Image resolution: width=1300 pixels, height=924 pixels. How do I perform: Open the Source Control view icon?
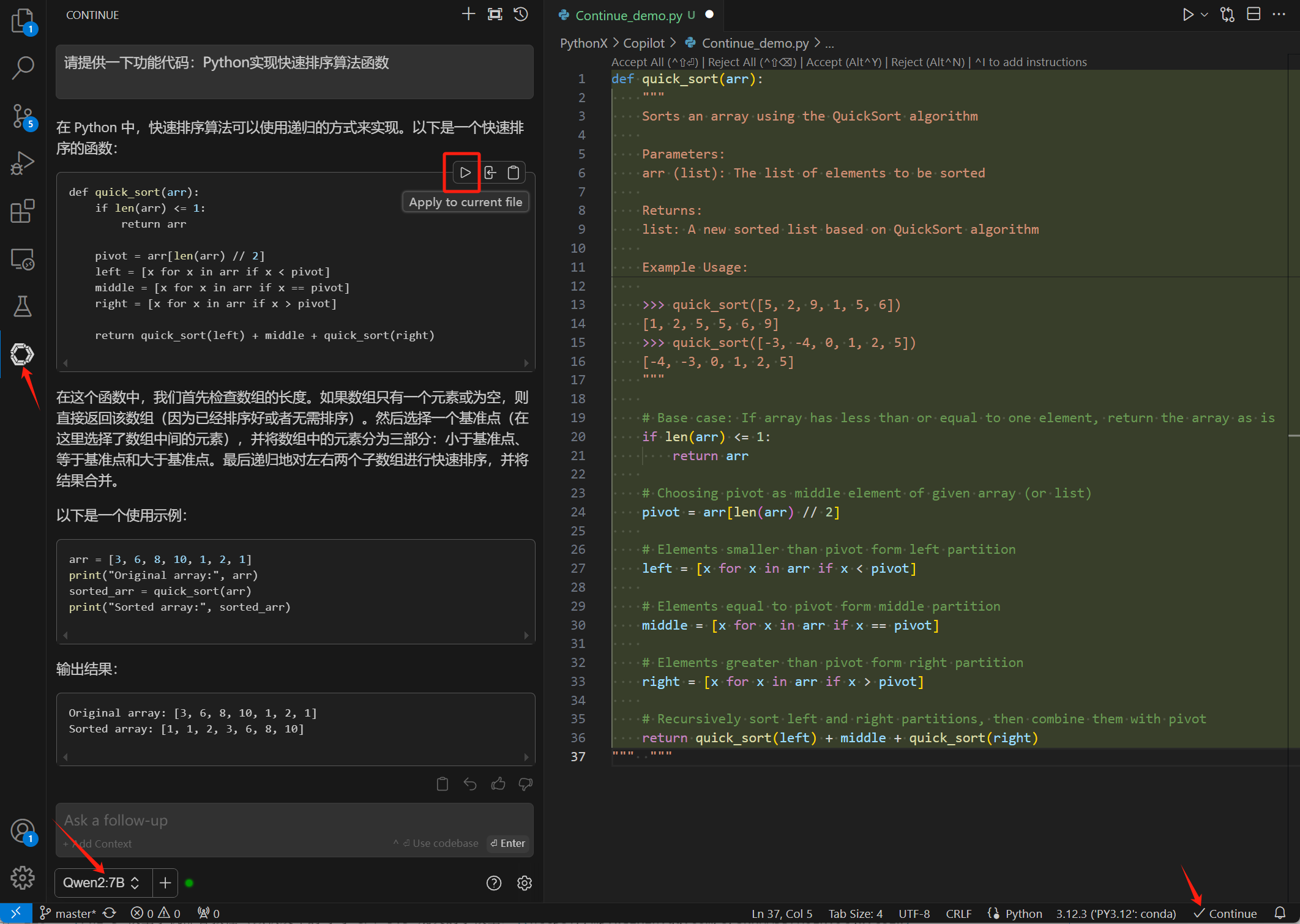[x=23, y=116]
